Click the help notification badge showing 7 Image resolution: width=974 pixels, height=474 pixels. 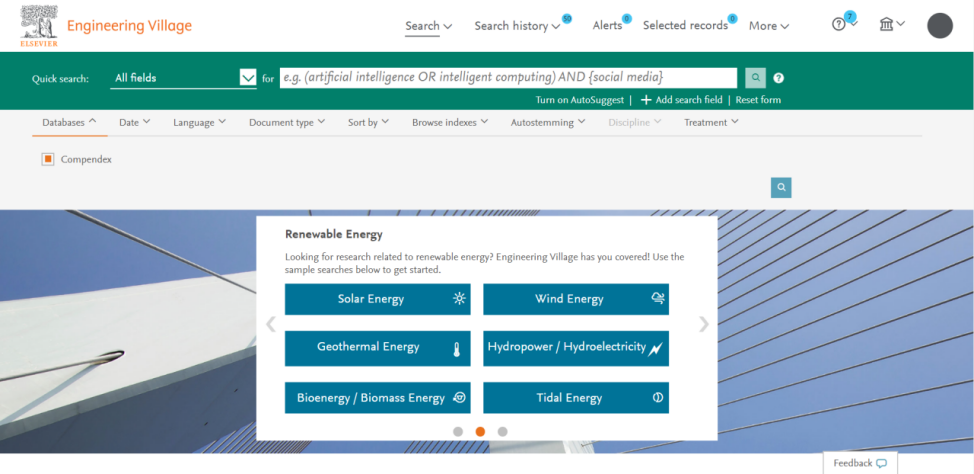pos(849,16)
